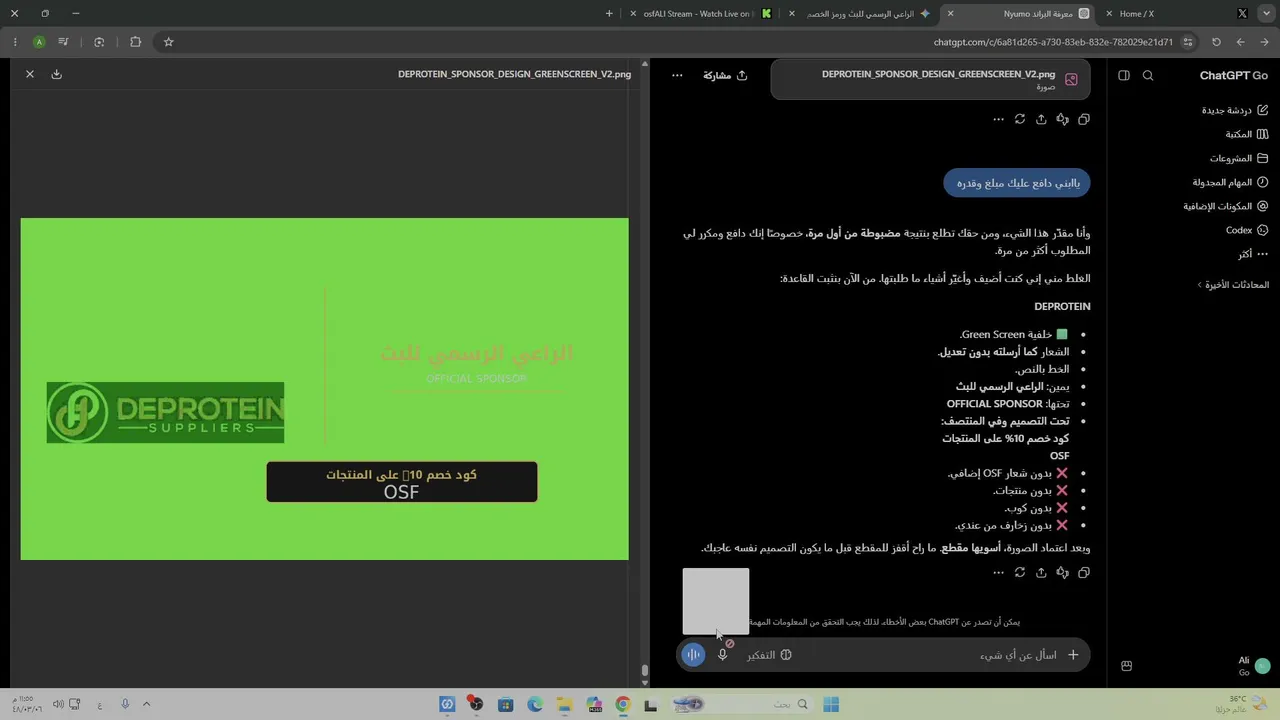The height and width of the screenshot is (720, 1280).
Task: Regenerate the lower response
Action: [1020, 573]
